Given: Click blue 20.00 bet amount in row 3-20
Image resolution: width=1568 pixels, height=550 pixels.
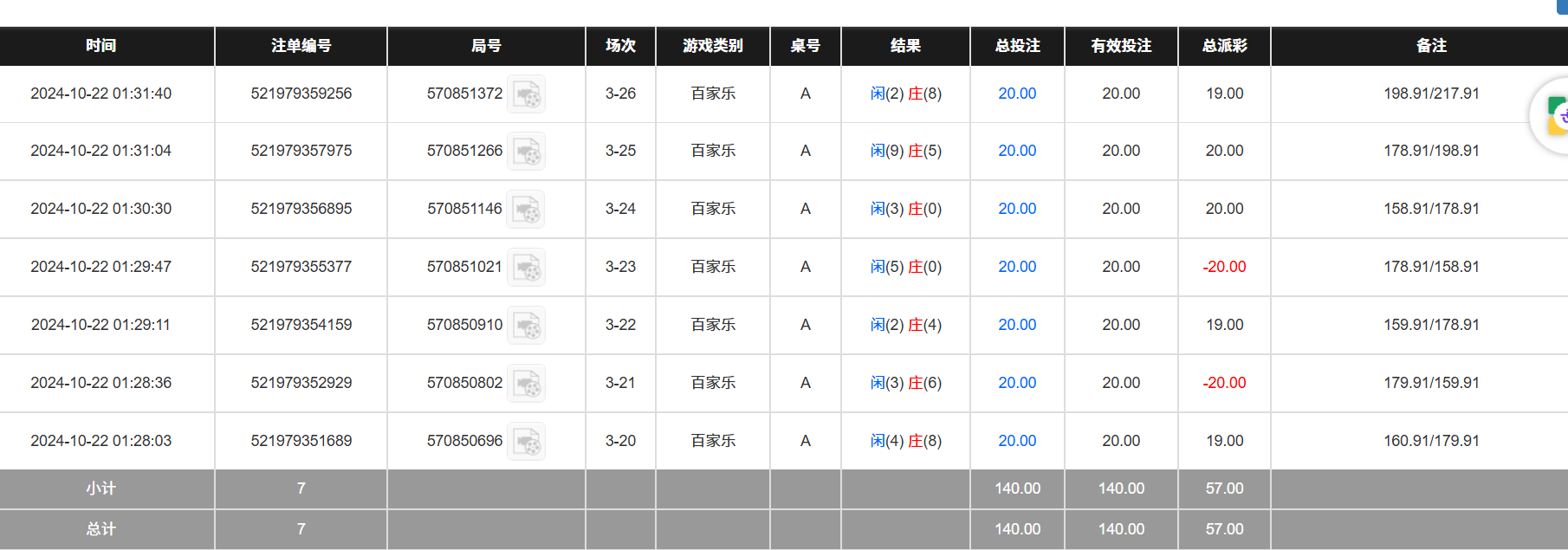Looking at the screenshot, I should [x=1017, y=441].
